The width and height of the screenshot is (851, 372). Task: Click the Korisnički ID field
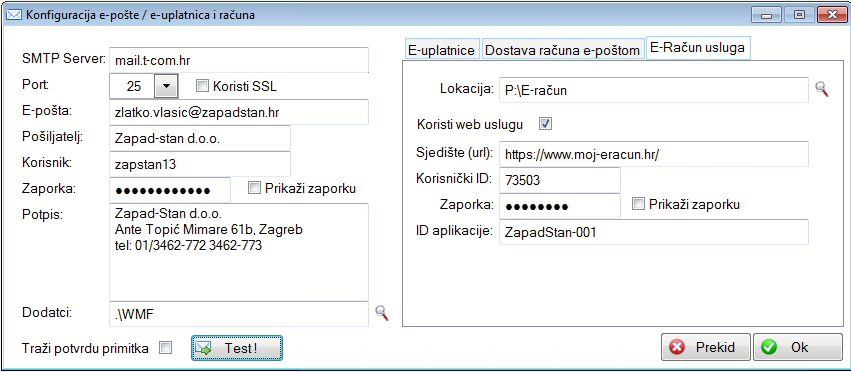click(x=560, y=180)
